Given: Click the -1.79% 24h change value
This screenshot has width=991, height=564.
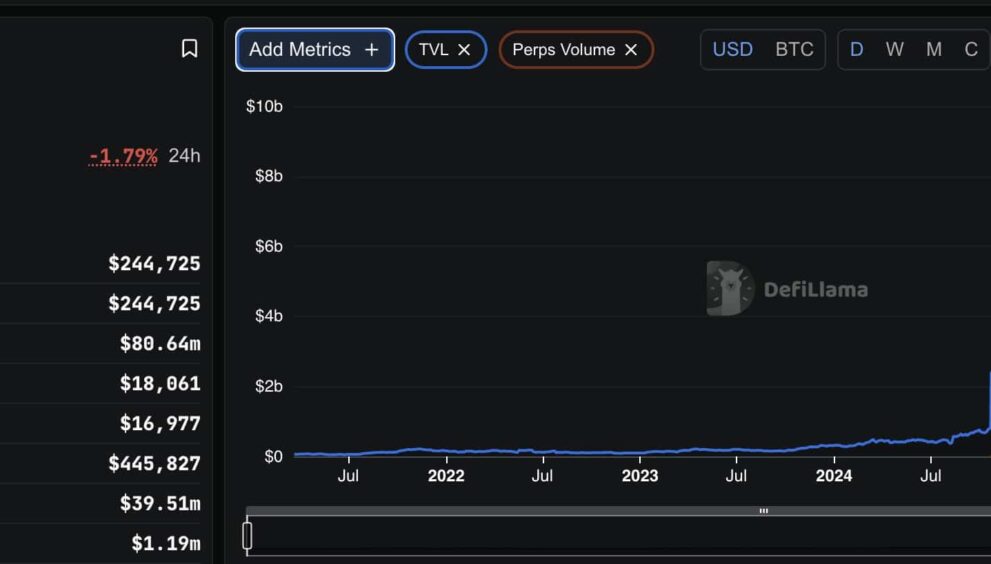Looking at the screenshot, I should 123,156.
